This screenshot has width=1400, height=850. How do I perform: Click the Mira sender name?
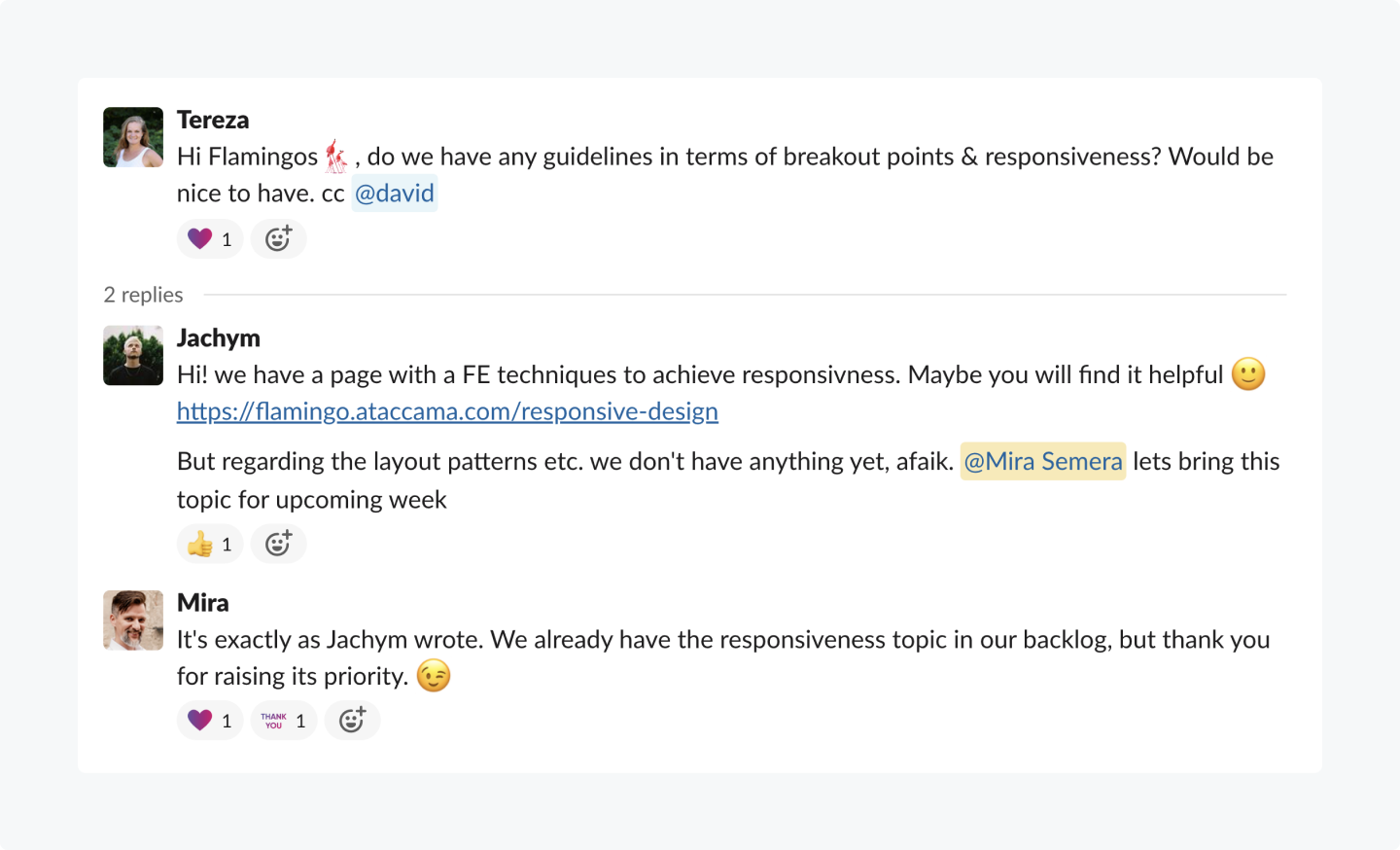click(203, 603)
